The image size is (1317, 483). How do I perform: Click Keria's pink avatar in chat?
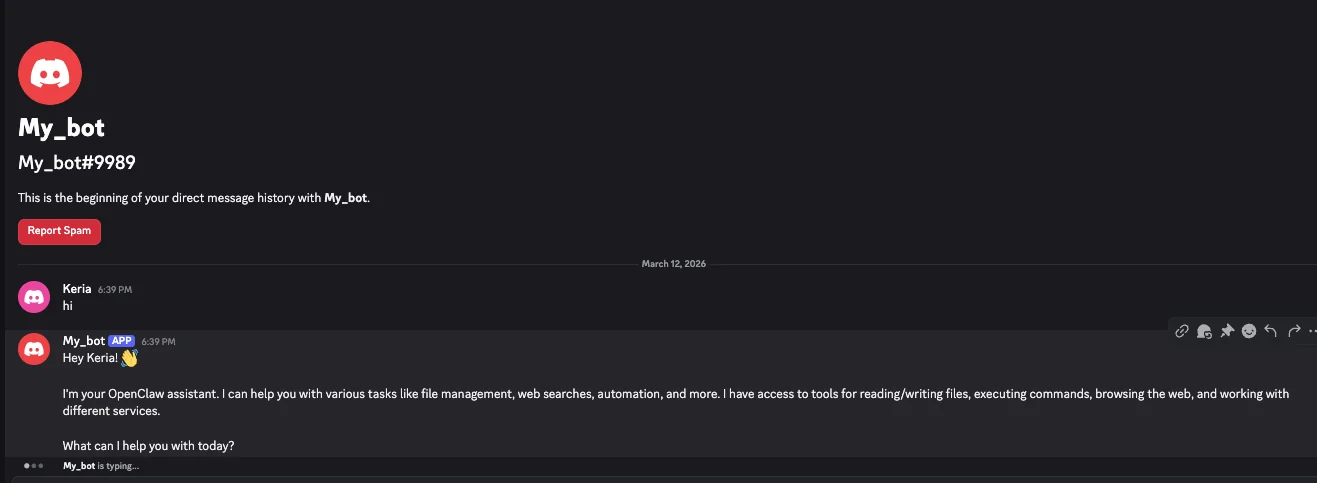pyautogui.click(x=34, y=297)
